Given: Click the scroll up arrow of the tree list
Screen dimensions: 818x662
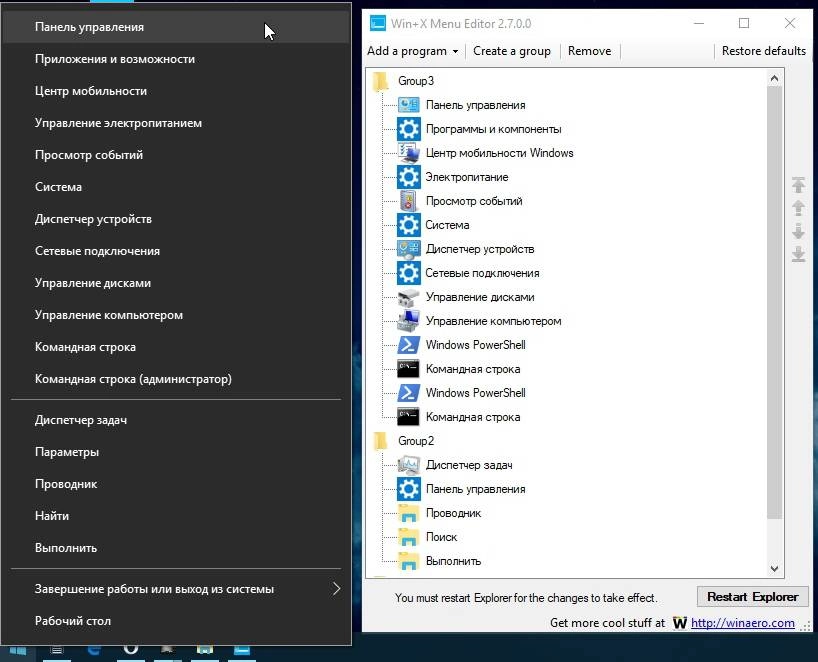Looking at the screenshot, I should 774,78.
